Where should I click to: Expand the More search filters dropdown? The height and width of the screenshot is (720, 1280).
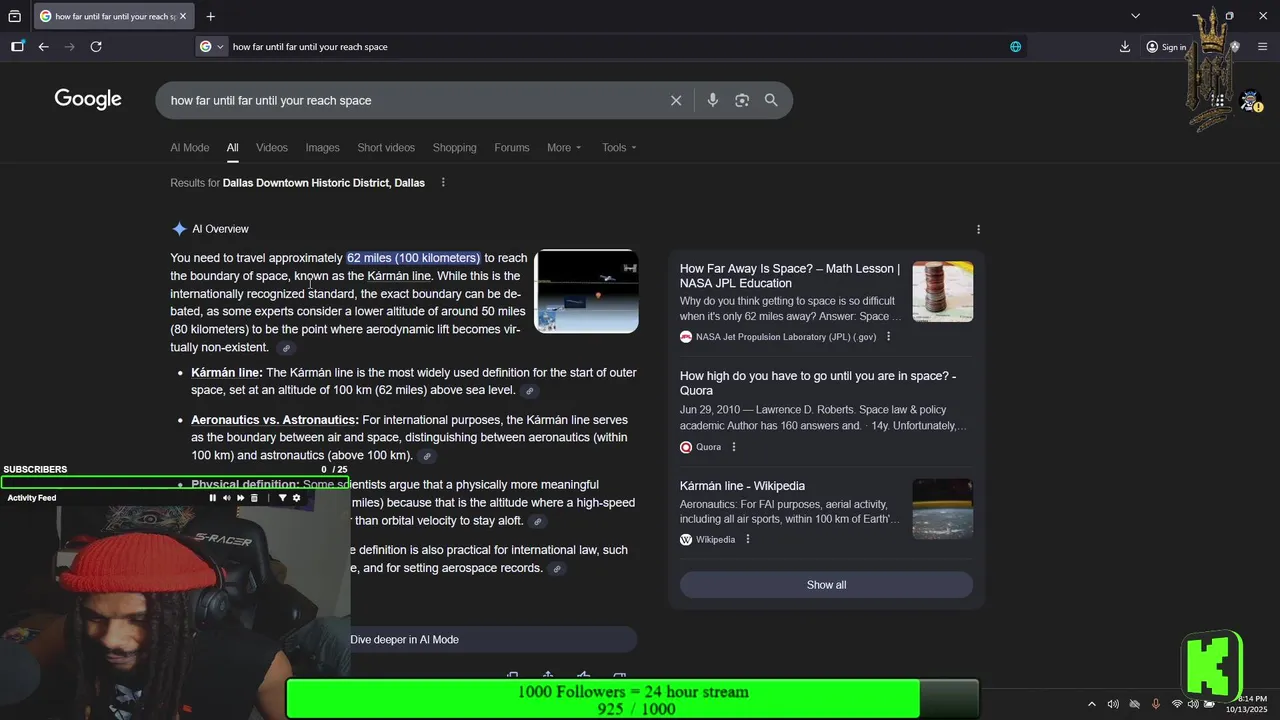(564, 147)
